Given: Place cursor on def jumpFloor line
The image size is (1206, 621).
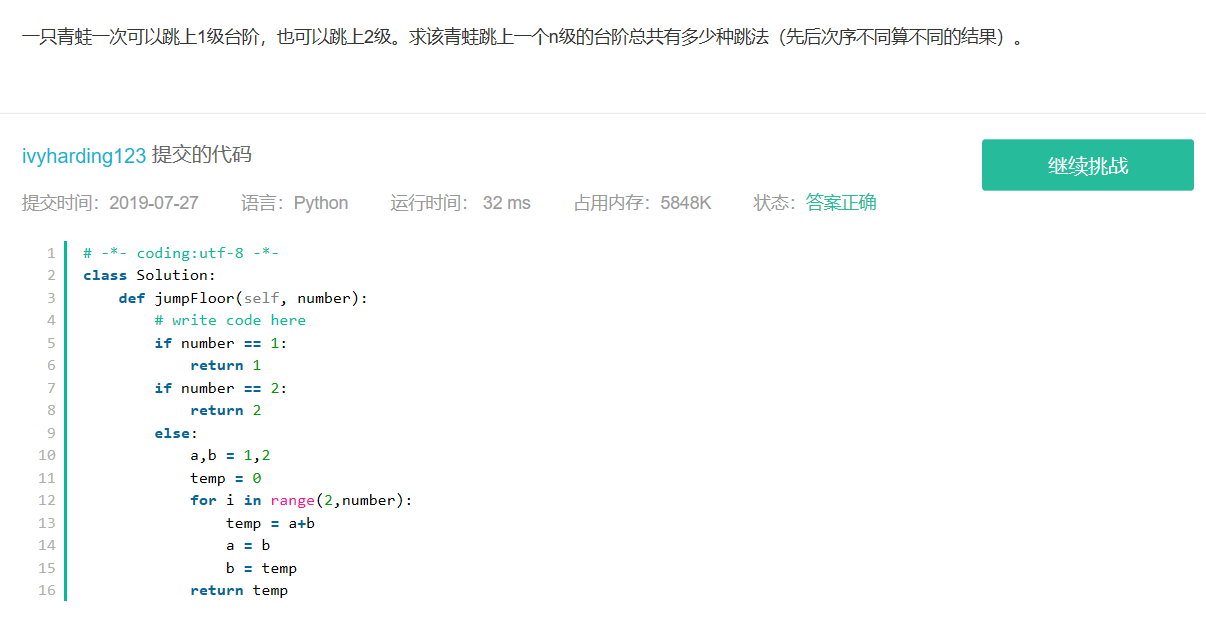Looking at the screenshot, I should coord(243,298).
